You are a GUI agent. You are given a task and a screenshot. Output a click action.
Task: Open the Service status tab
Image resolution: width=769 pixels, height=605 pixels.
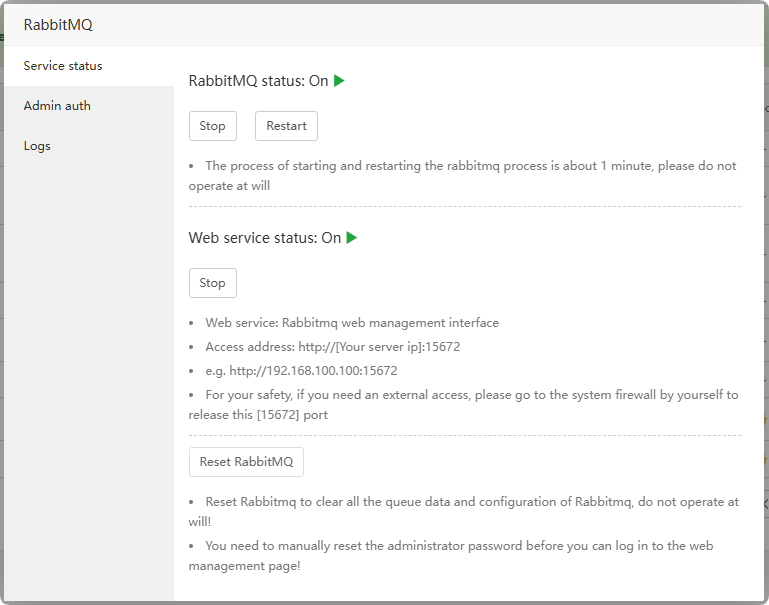click(63, 66)
